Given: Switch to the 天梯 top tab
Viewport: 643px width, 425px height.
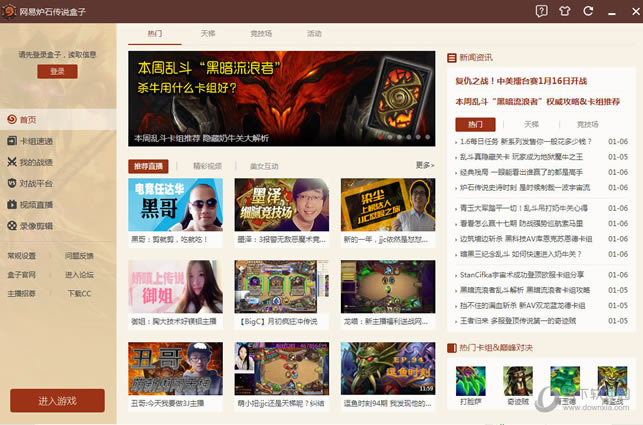Looking at the screenshot, I should point(207,33).
